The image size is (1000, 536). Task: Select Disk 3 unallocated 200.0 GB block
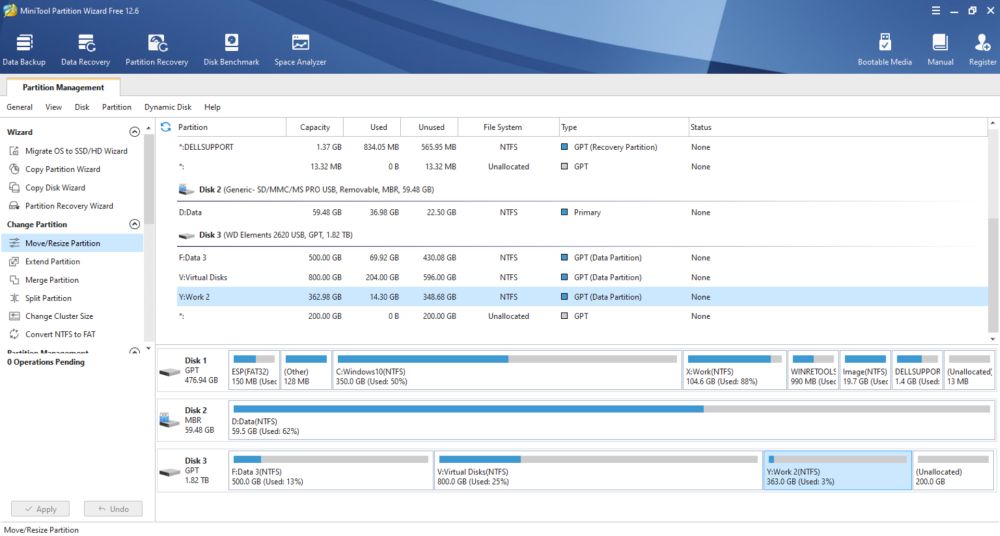coord(953,470)
